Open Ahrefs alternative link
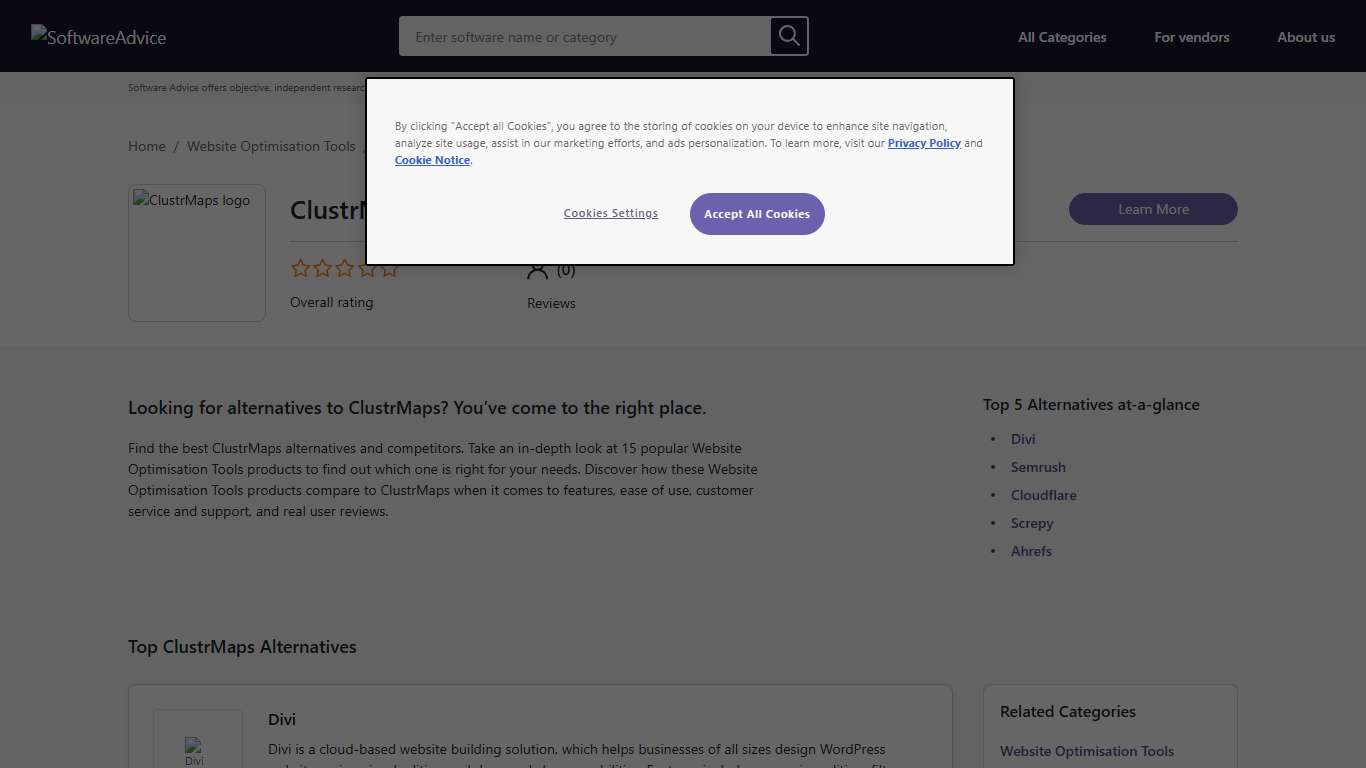Screen dimensions: 1366x768 (x=1031, y=551)
